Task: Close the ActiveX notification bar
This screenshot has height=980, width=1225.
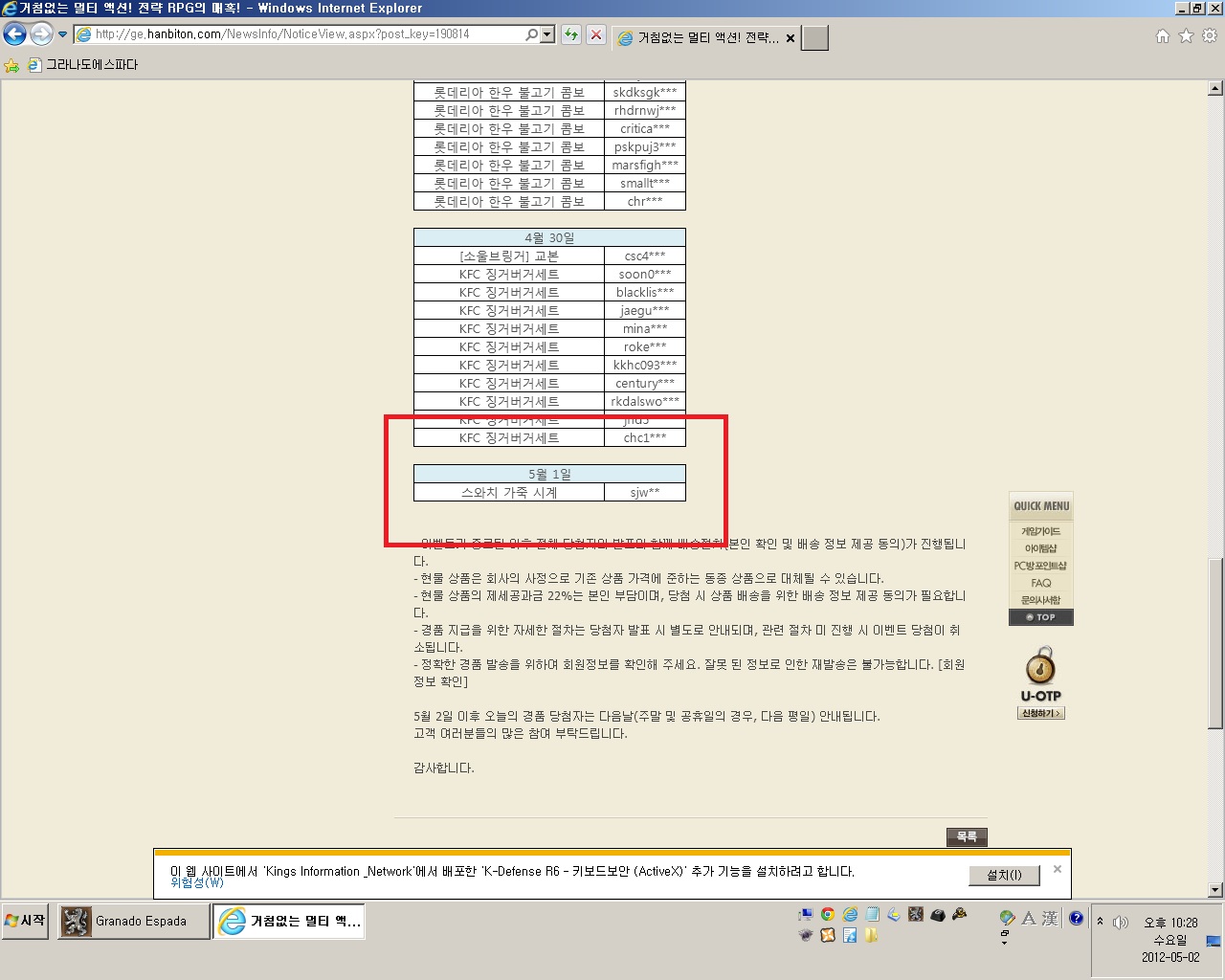Action: click(x=1058, y=869)
